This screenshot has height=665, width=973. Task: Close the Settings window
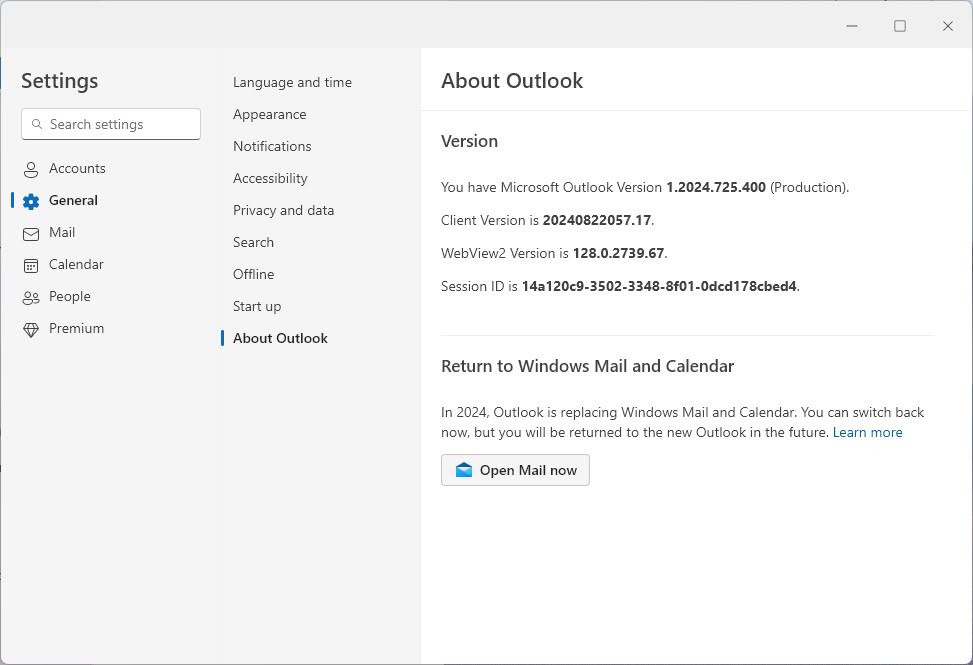tap(948, 25)
